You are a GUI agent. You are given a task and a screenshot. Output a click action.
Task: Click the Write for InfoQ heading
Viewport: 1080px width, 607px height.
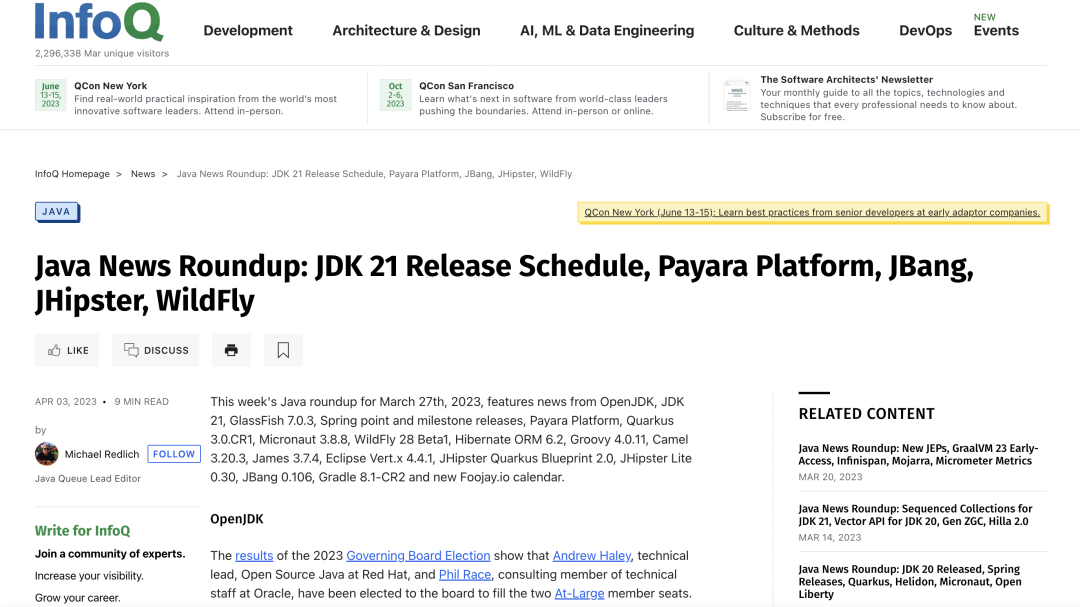point(83,531)
